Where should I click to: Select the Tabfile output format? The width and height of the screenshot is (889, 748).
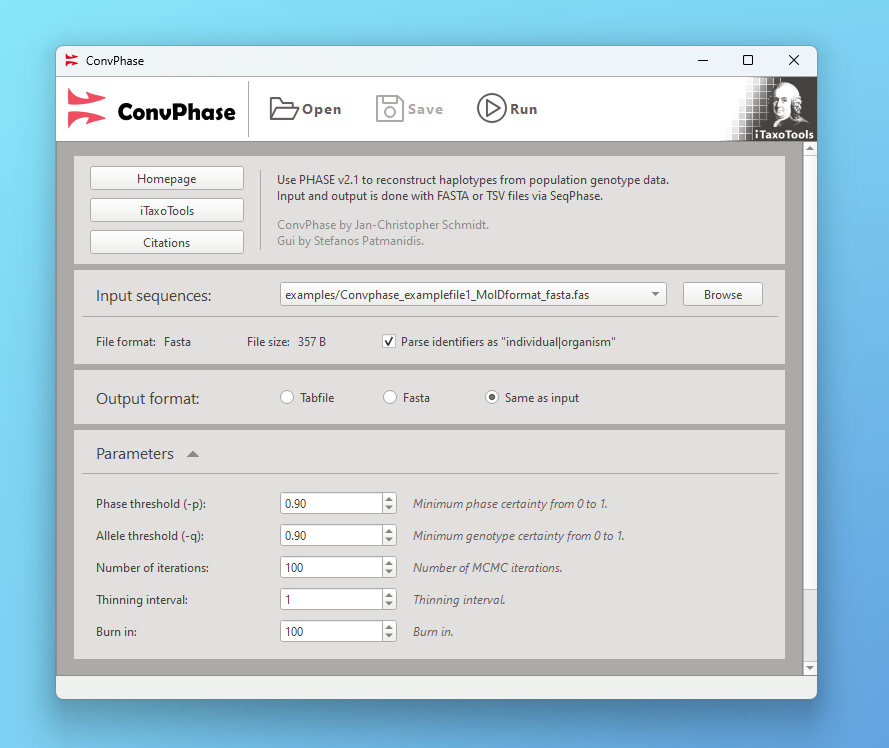click(287, 397)
